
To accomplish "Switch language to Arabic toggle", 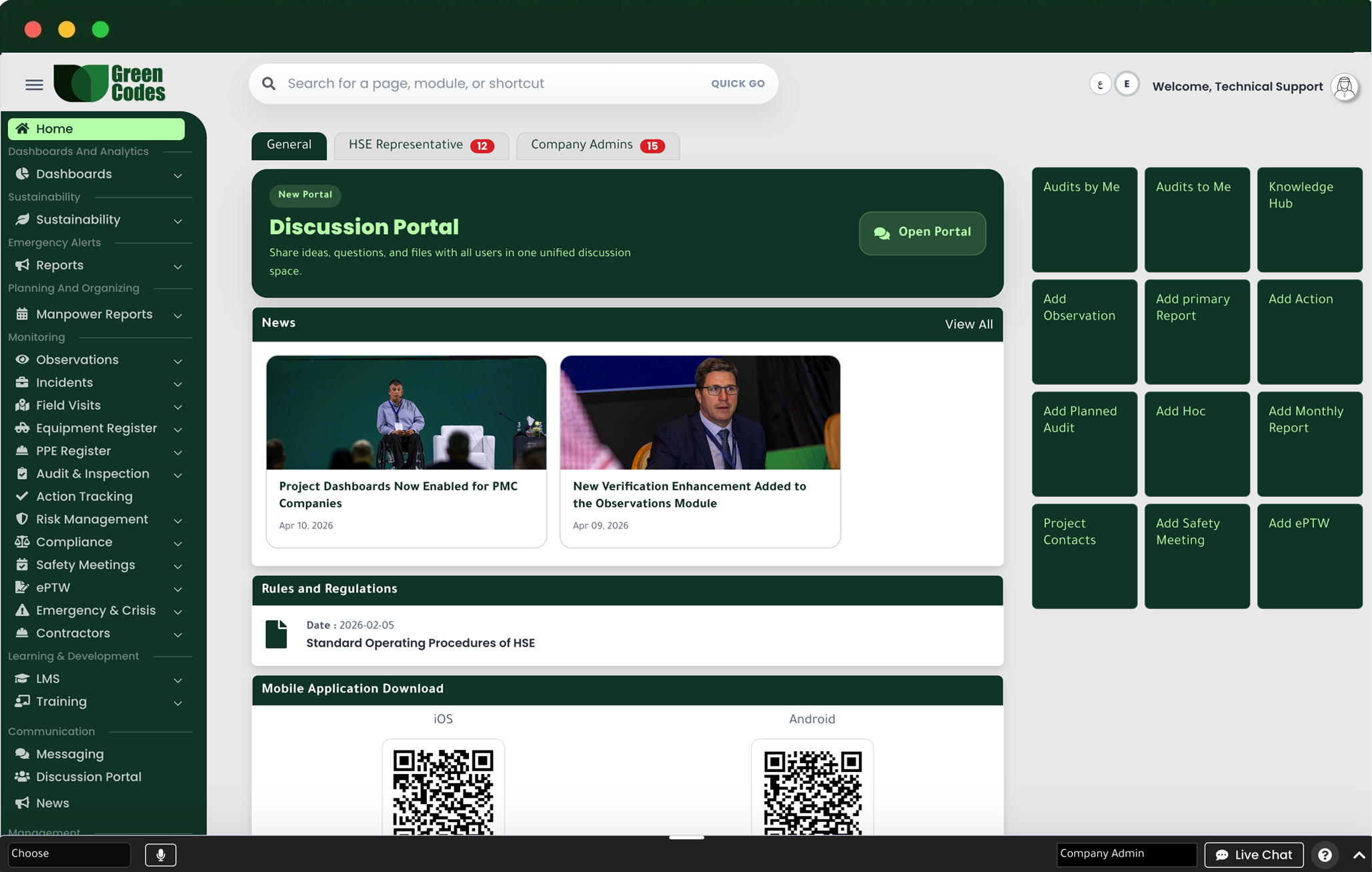I will (1100, 85).
